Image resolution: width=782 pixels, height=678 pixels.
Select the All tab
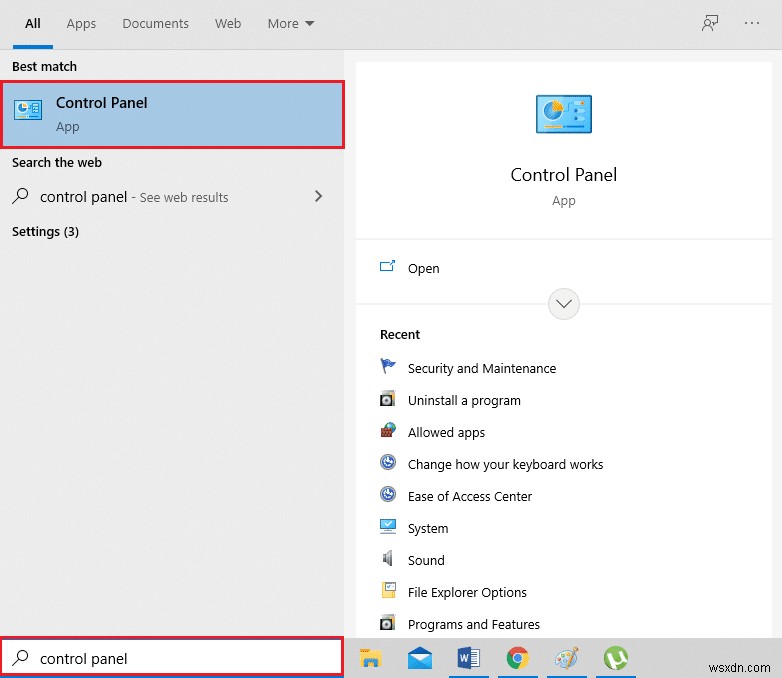(33, 23)
